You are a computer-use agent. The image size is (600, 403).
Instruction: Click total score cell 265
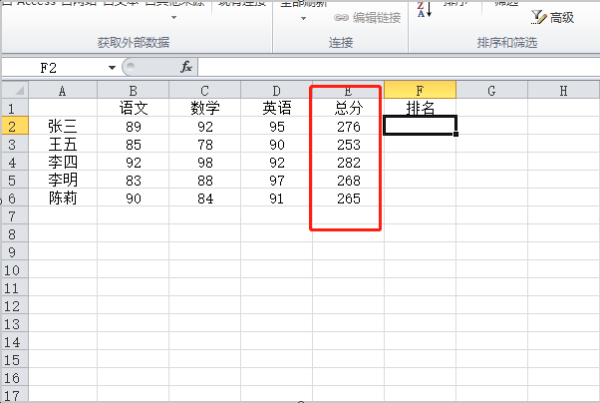point(348,198)
